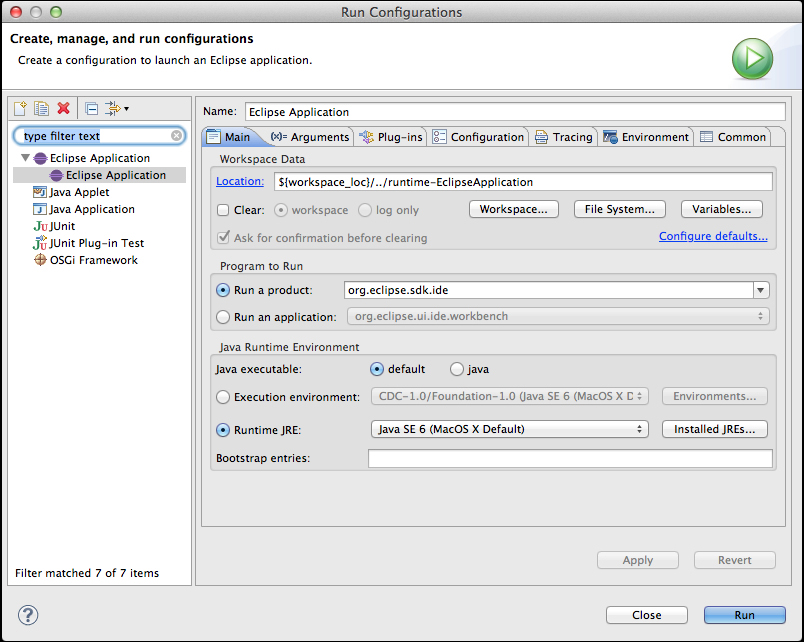Select Java Application in the tree
The image size is (804, 642).
92,209
